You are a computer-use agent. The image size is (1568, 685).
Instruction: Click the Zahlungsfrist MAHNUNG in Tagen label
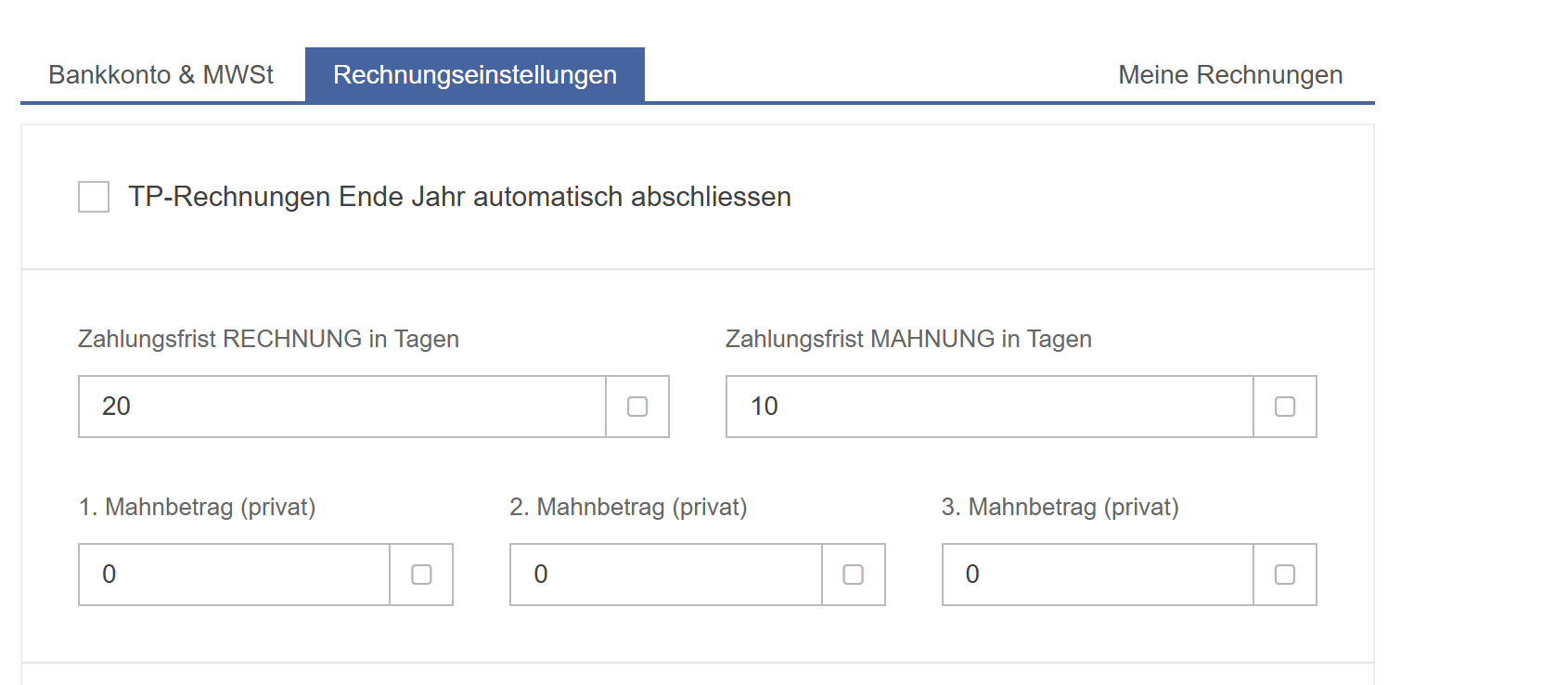908,339
